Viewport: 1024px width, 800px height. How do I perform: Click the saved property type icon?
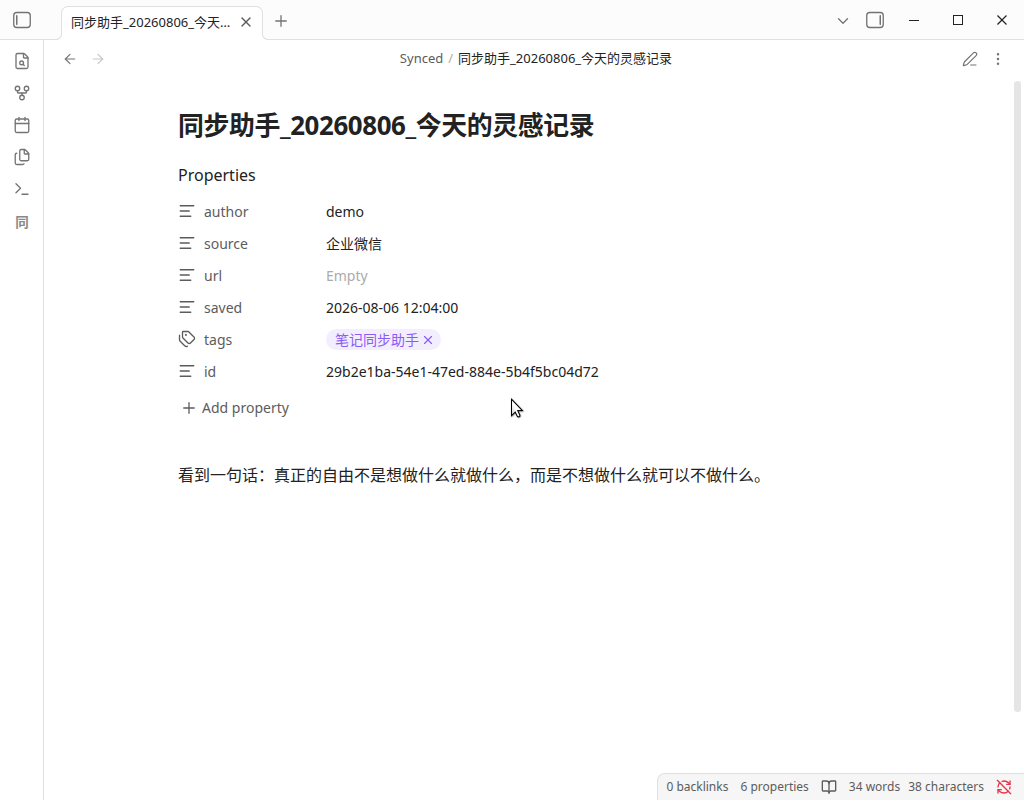(187, 308)
